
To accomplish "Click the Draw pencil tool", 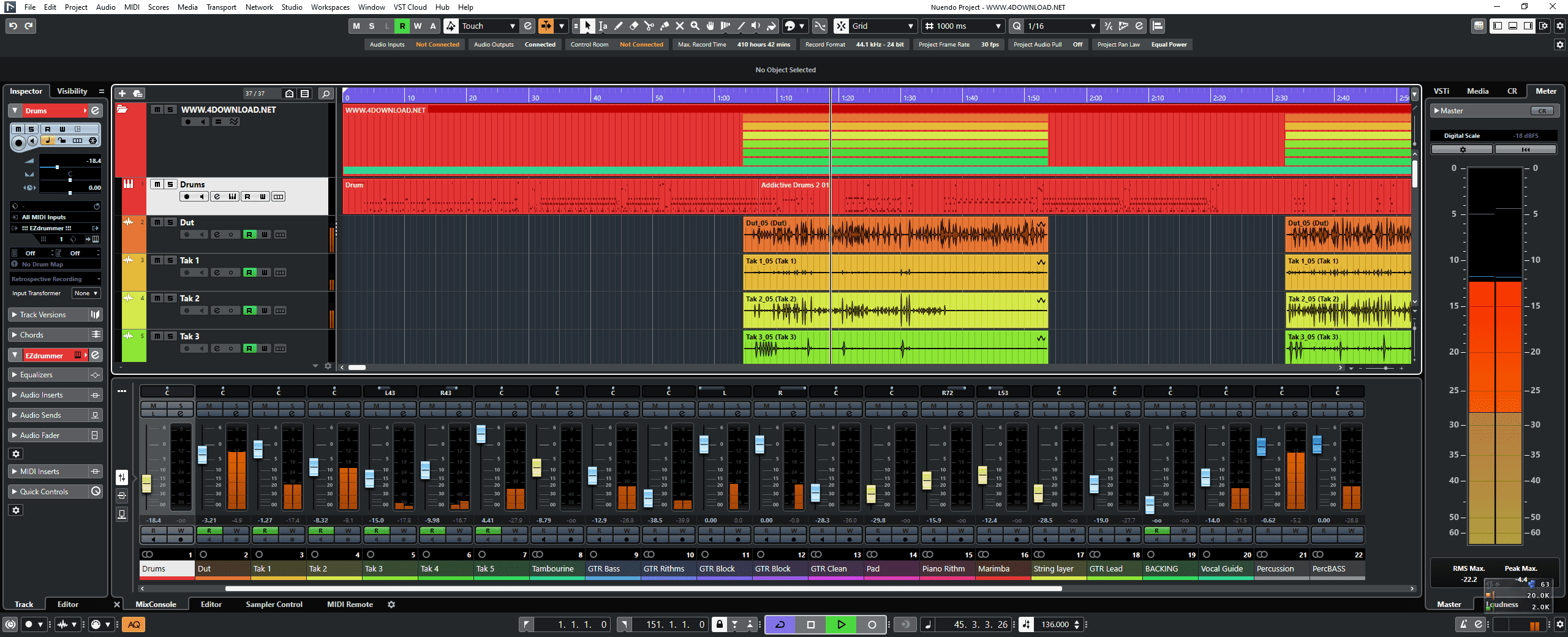I will 619,26.
